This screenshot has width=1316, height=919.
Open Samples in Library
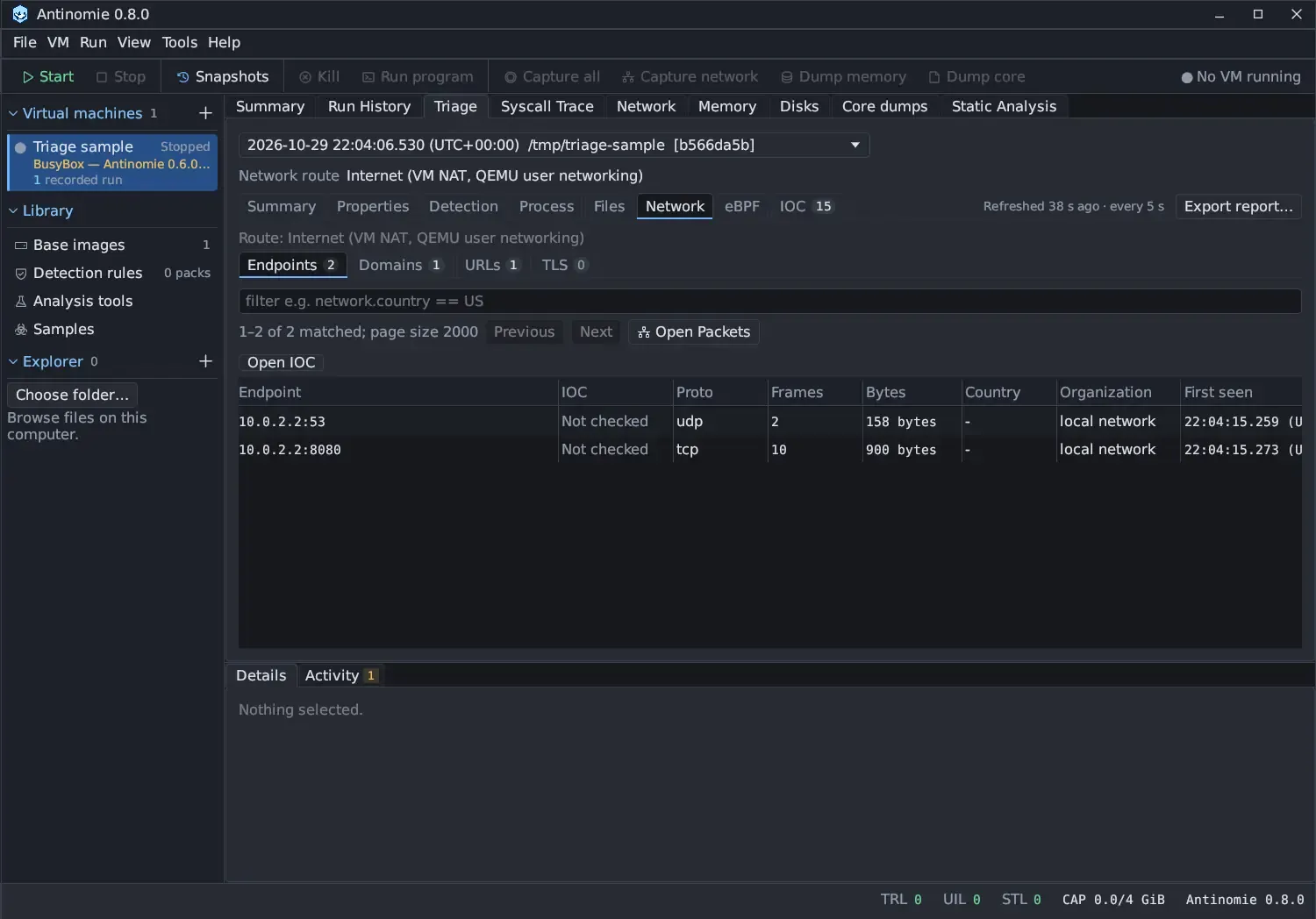(112, 329)
